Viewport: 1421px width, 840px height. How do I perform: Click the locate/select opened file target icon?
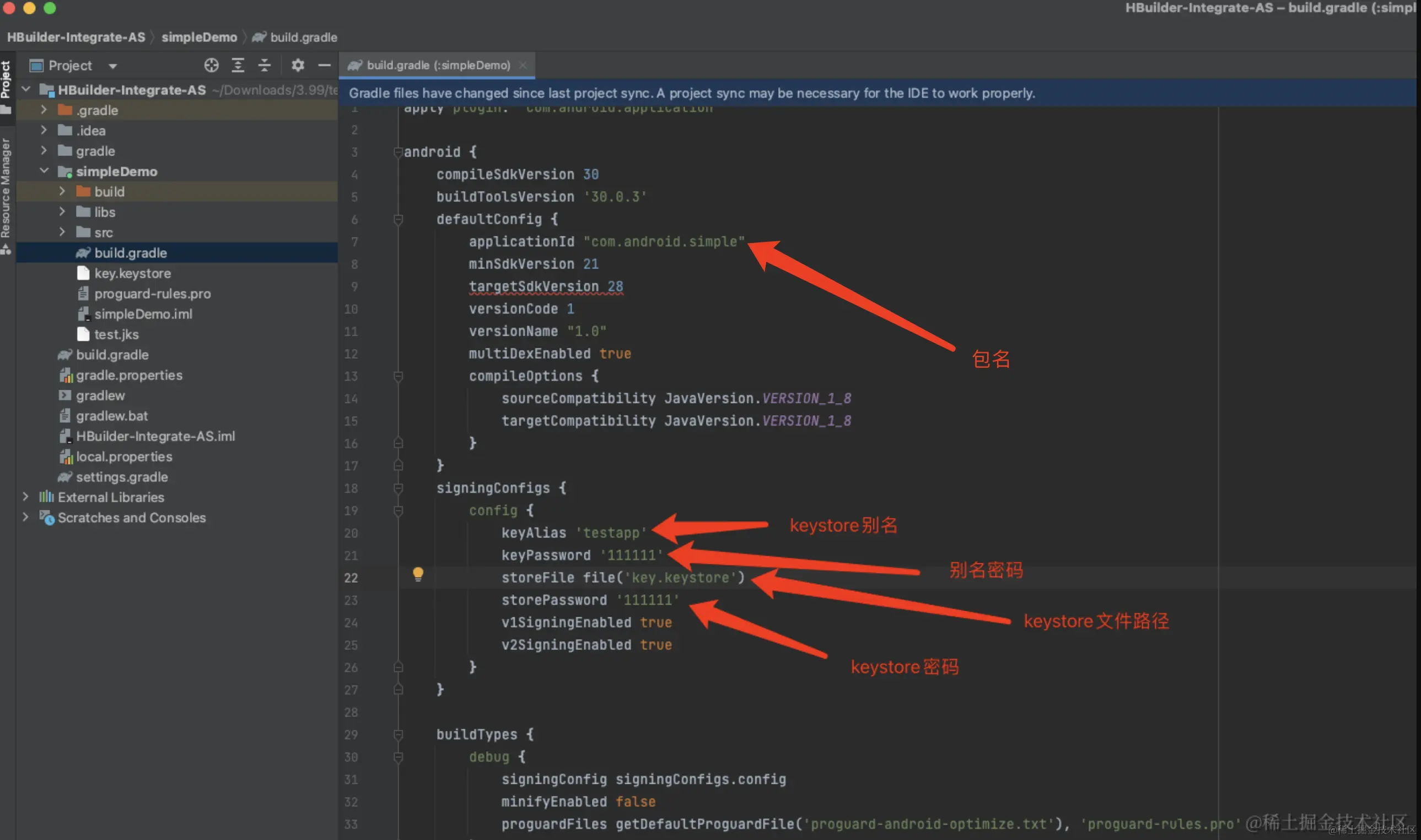pyautogui.click(x=211, y=66)
